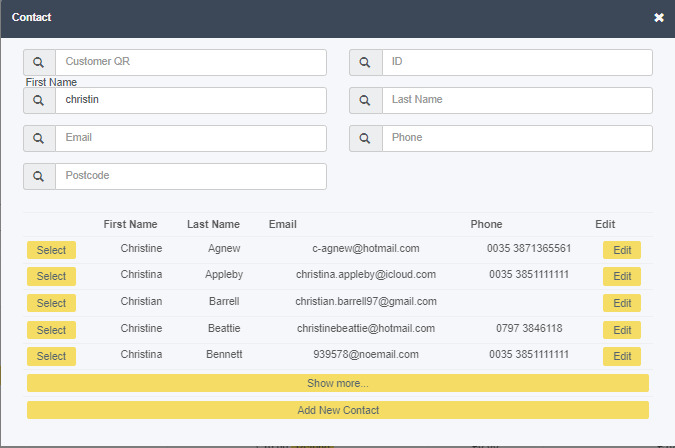Click search icon beside Email field
This screenshot has width=675, height=448.
tap(39, 139)
